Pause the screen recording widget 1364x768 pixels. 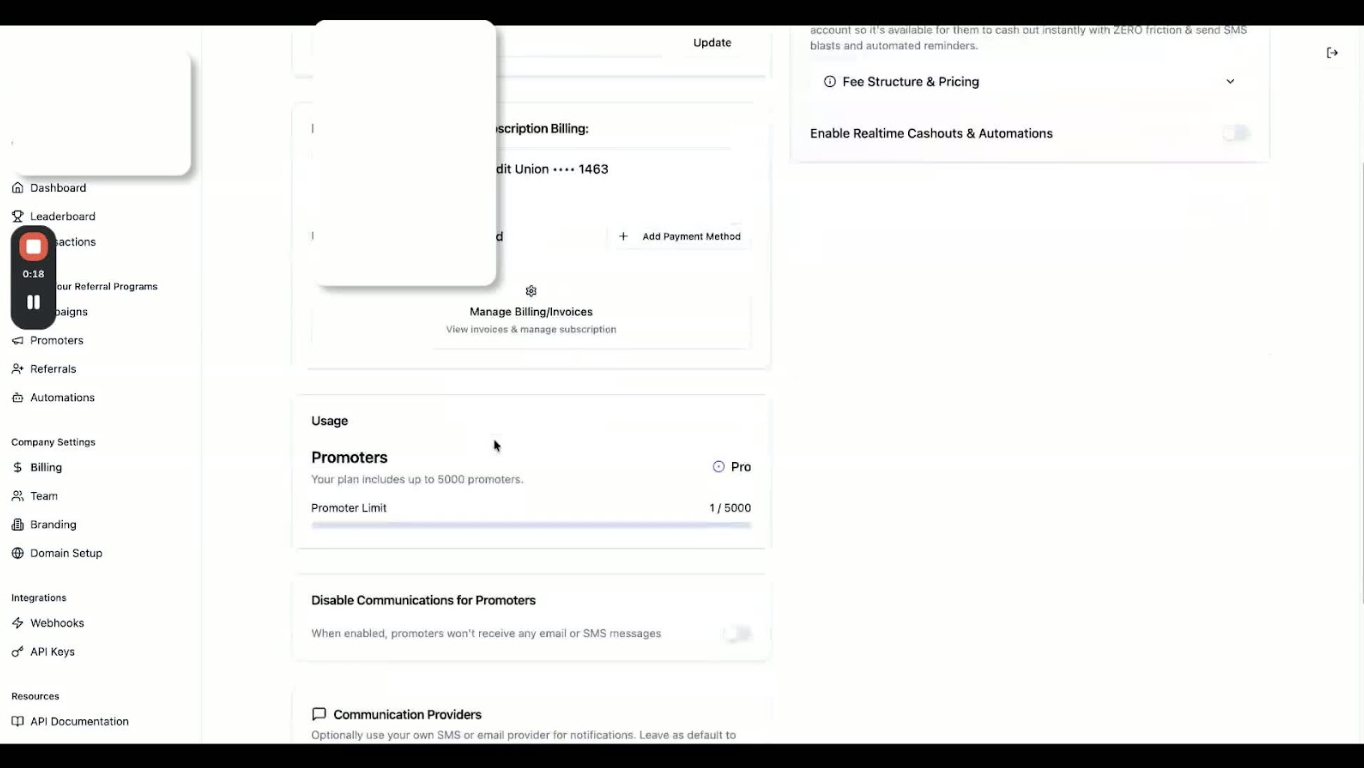tap(33, 302)
